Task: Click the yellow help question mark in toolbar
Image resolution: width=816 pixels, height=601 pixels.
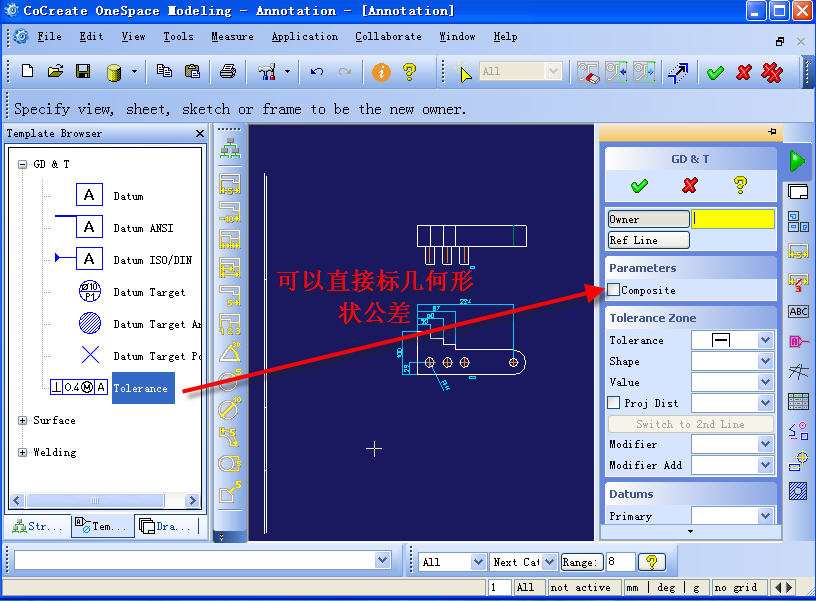Action: coord(410,71)
